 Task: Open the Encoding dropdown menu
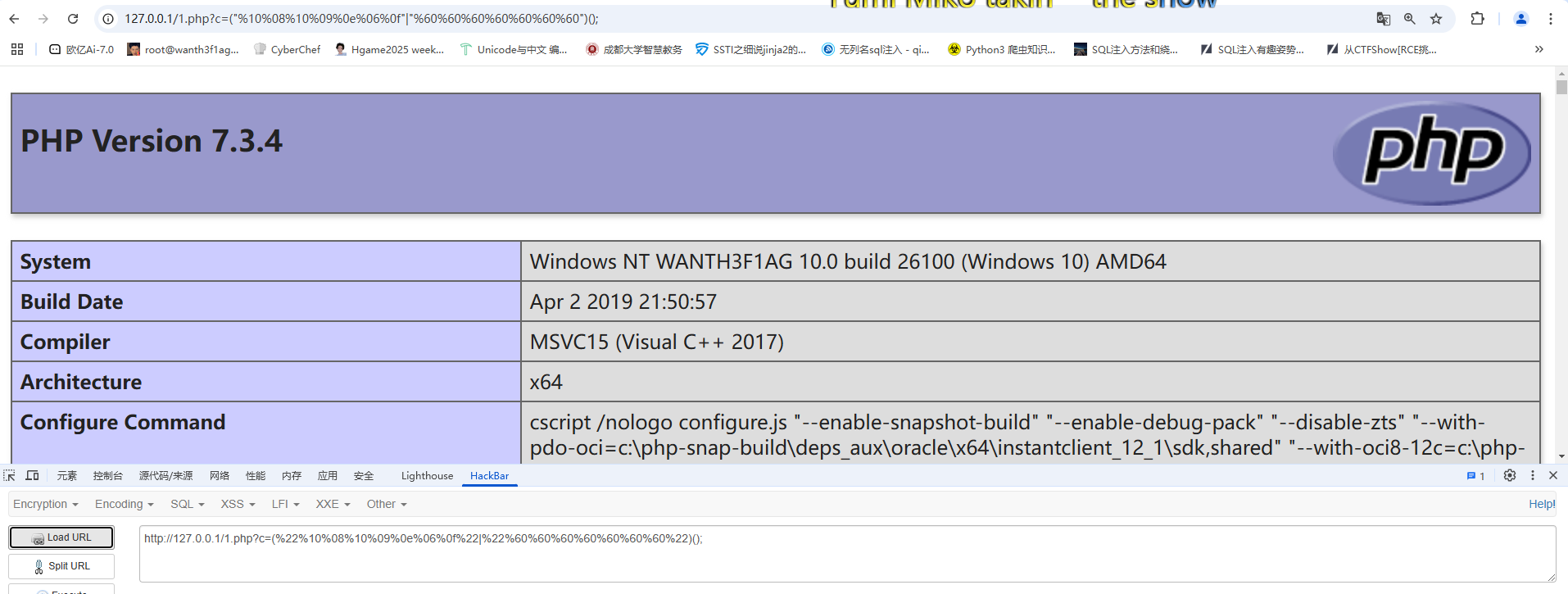coord(124,504)
